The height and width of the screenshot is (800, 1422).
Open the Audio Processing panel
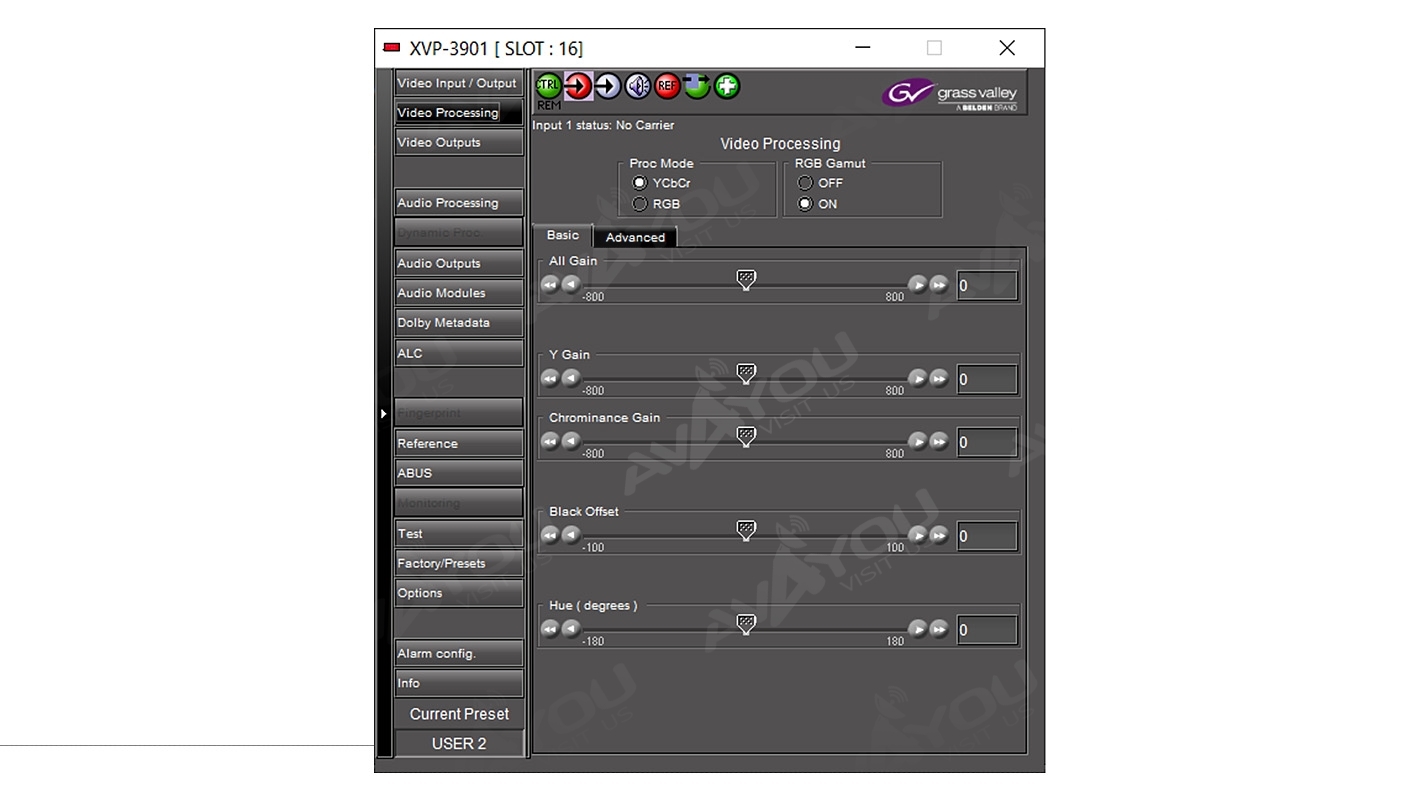click(458, 203)
